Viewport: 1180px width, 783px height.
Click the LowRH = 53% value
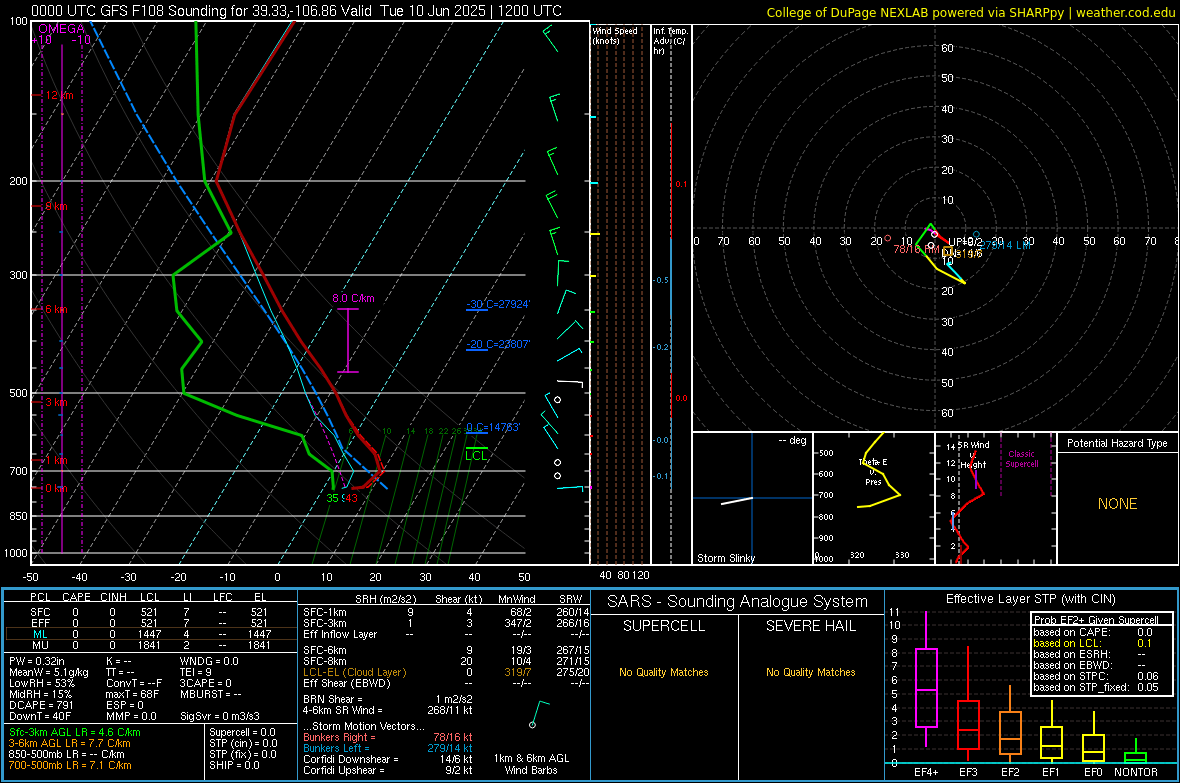coord(41,683)
